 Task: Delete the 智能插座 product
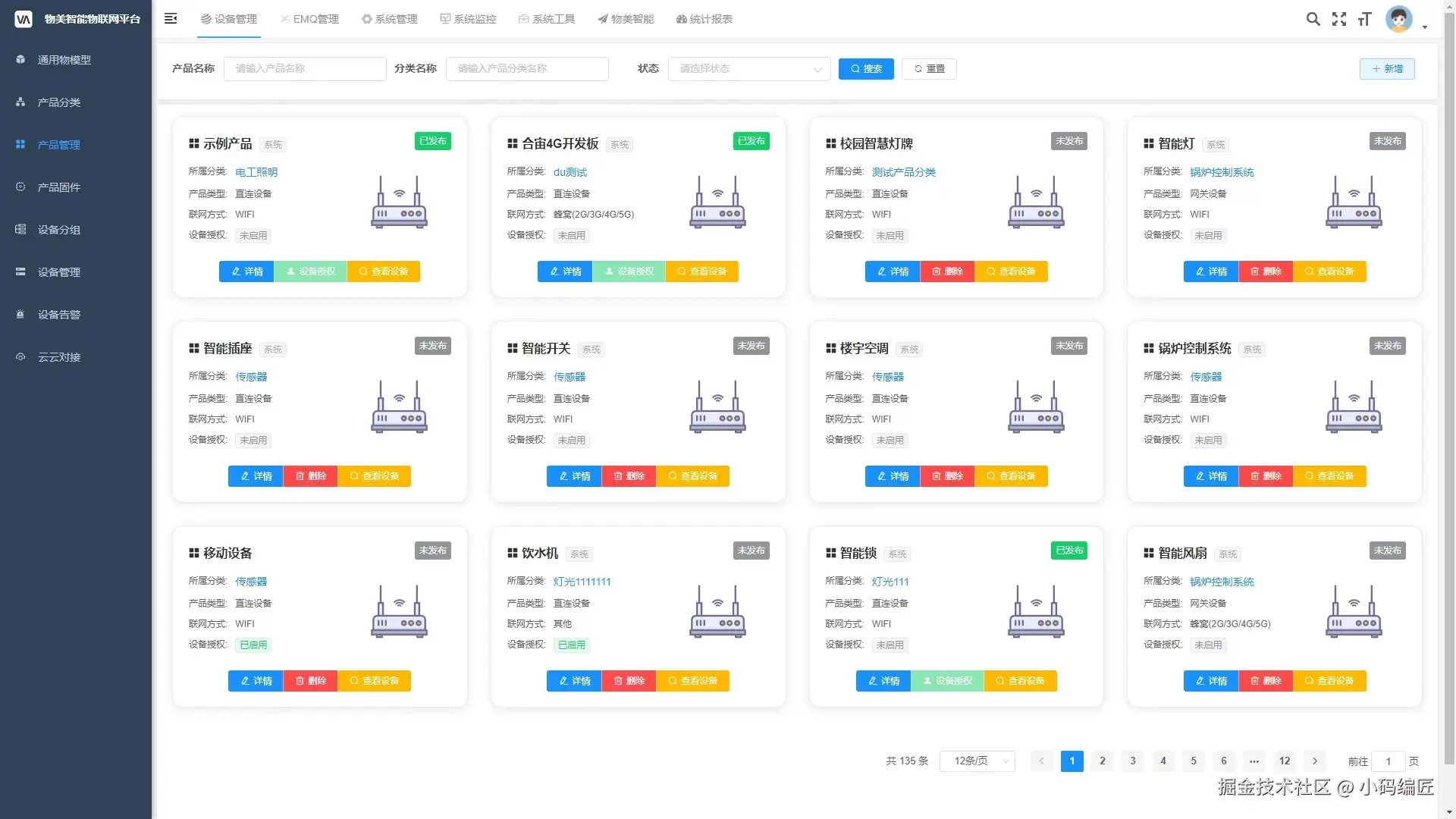(310, 476)
